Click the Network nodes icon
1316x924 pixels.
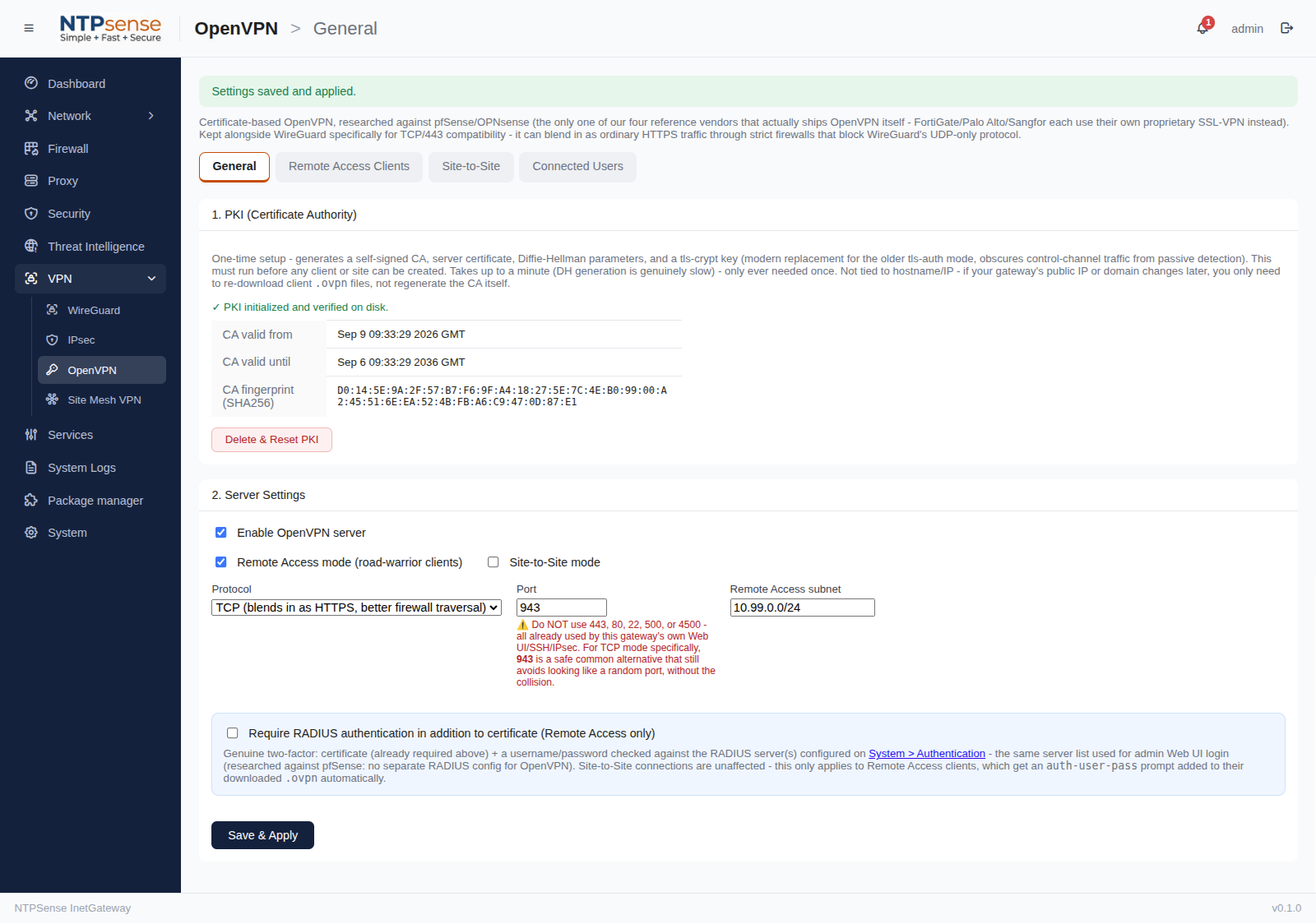click(x=31, y=116)
